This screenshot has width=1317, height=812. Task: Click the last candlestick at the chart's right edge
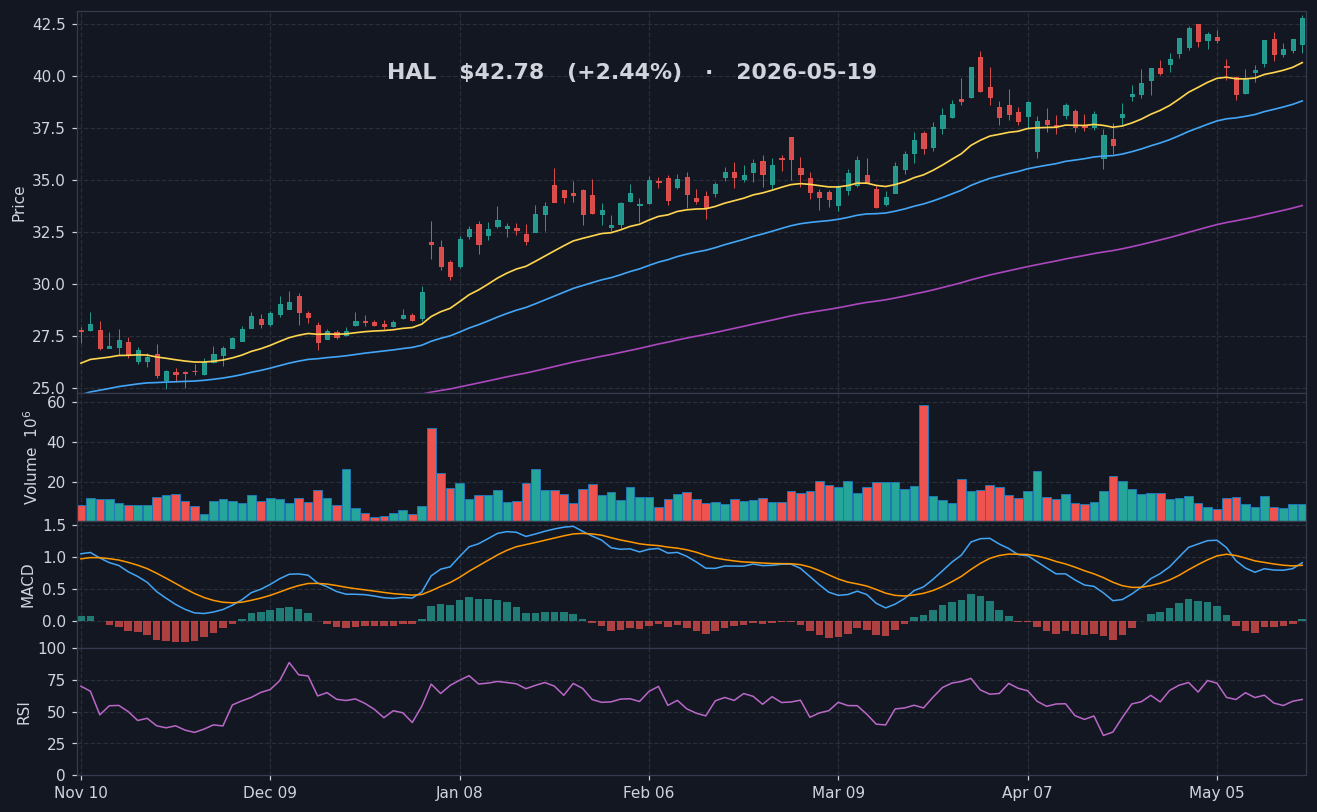tap(1302, 32)
